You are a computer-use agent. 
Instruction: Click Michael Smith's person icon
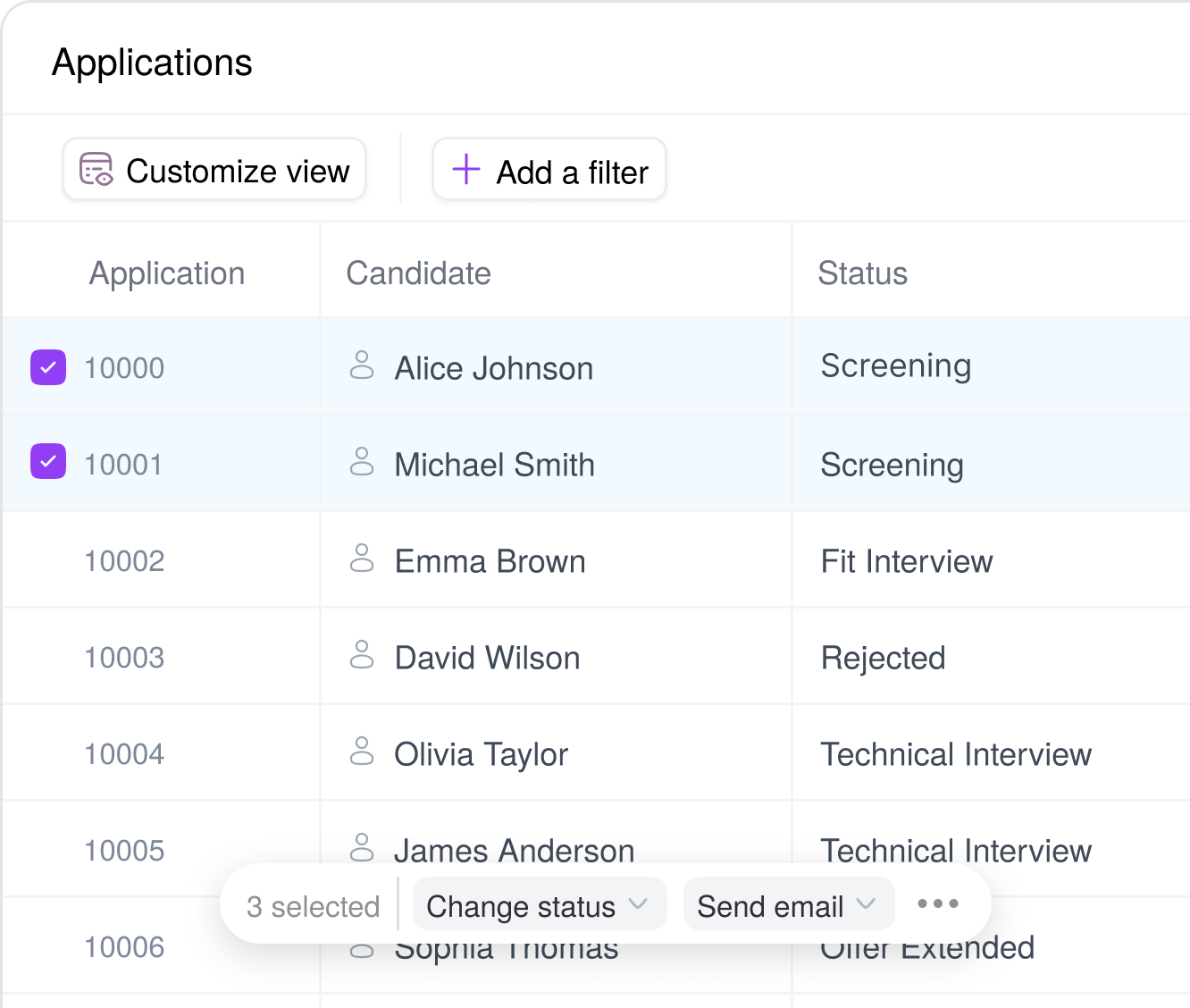click(362, 462)
